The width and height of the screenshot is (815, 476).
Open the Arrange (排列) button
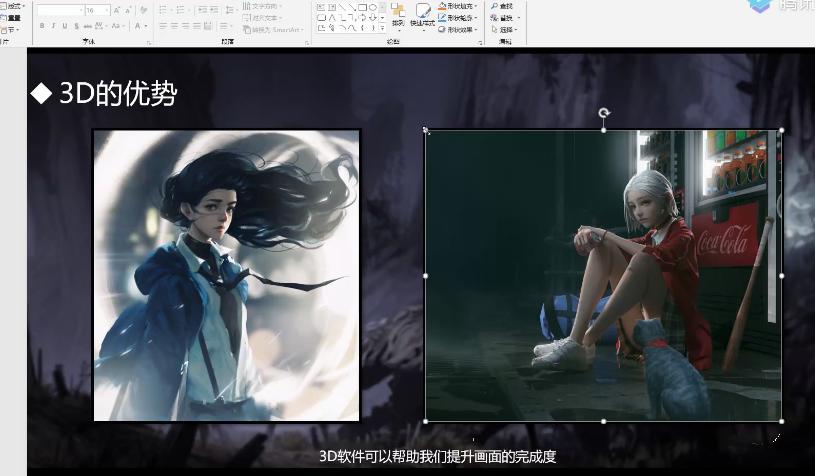(398, 16)
